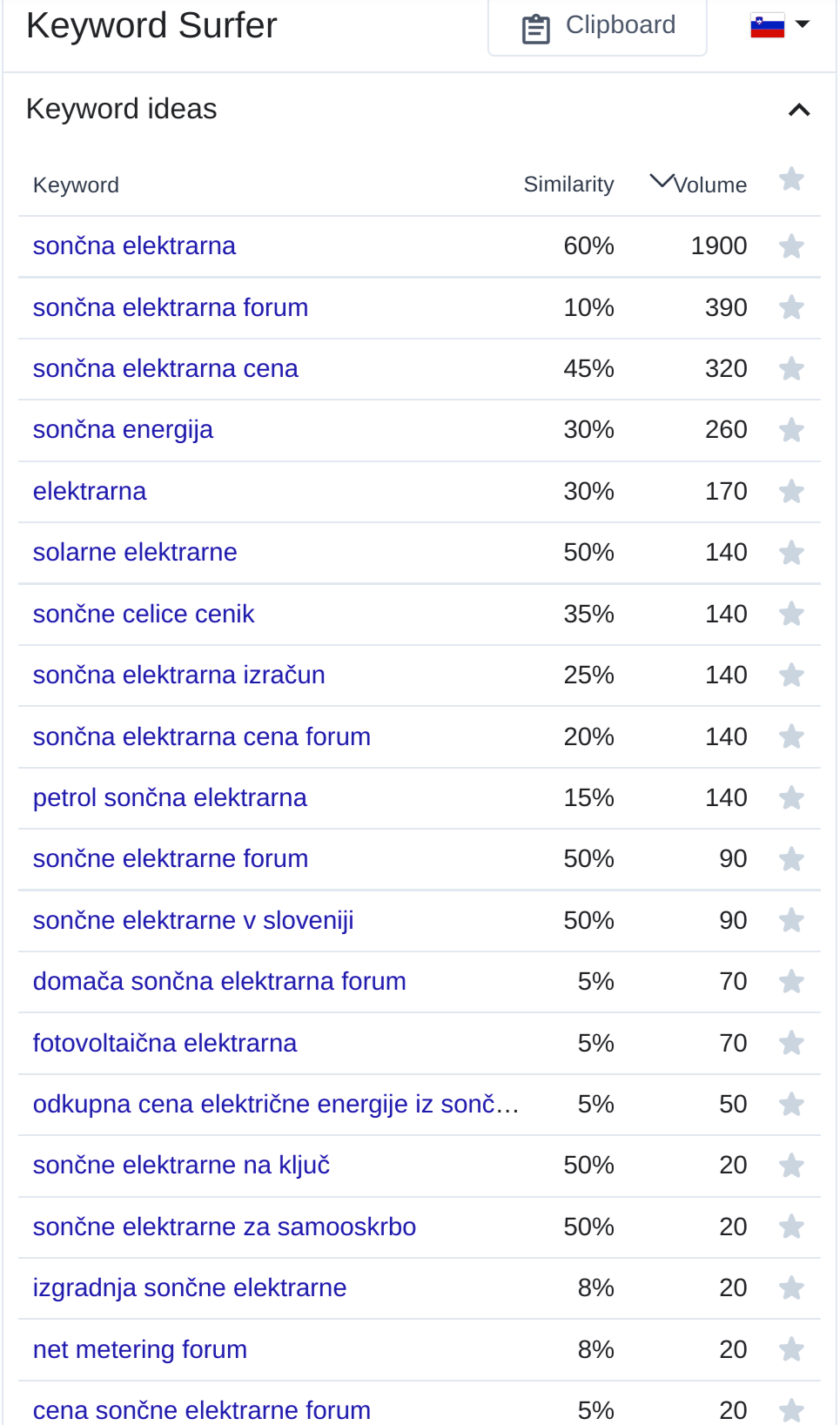Screen dimensions: 840x1425
Task: Open 'sončne elektrarne za samooskrbo' keyword link
Action: pyautogui.click(x=224, y=1227)
